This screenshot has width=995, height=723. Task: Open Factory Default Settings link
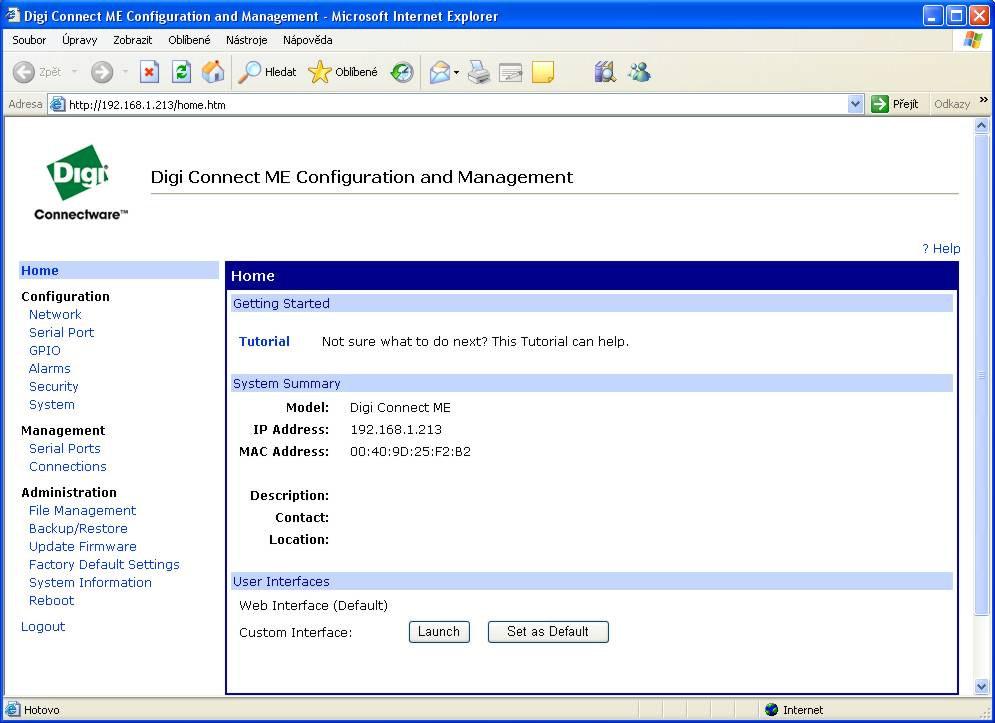click(x=104, y=564)
